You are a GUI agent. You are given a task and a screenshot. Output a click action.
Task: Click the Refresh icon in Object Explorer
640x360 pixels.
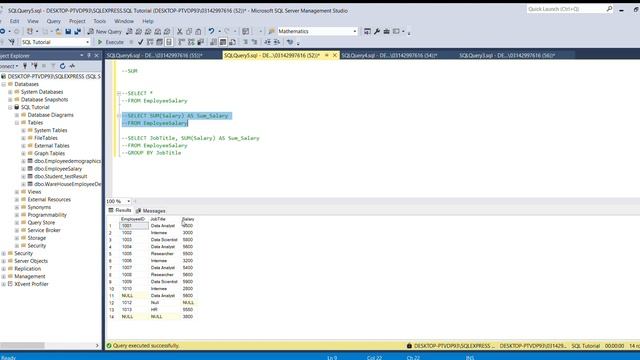[x=62, y=66]
